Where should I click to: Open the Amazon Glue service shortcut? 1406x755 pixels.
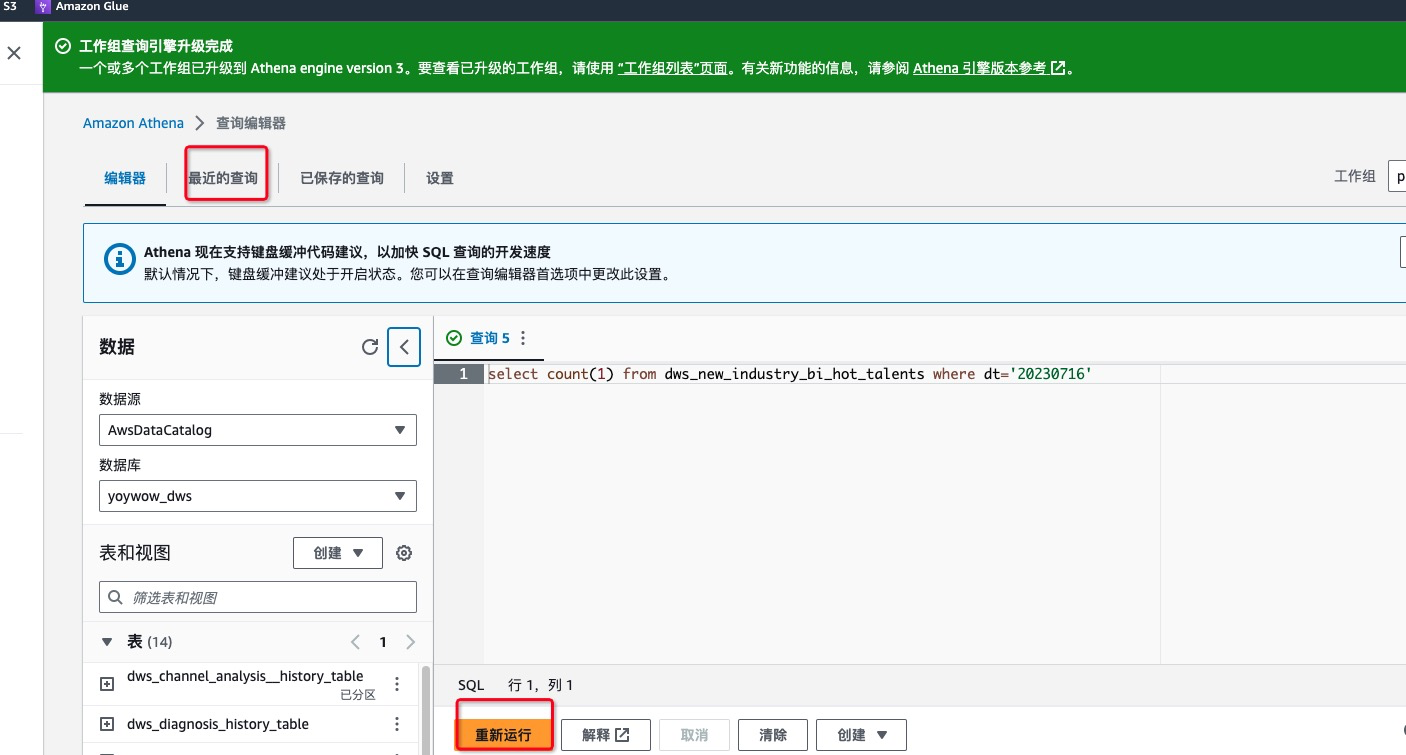[83, 7]
